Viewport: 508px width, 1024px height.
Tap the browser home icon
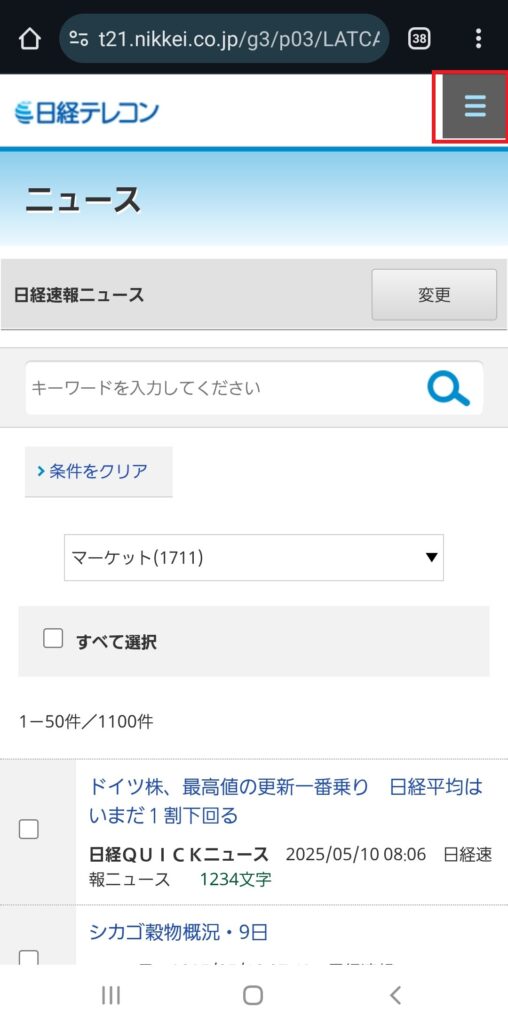[29, 39]
